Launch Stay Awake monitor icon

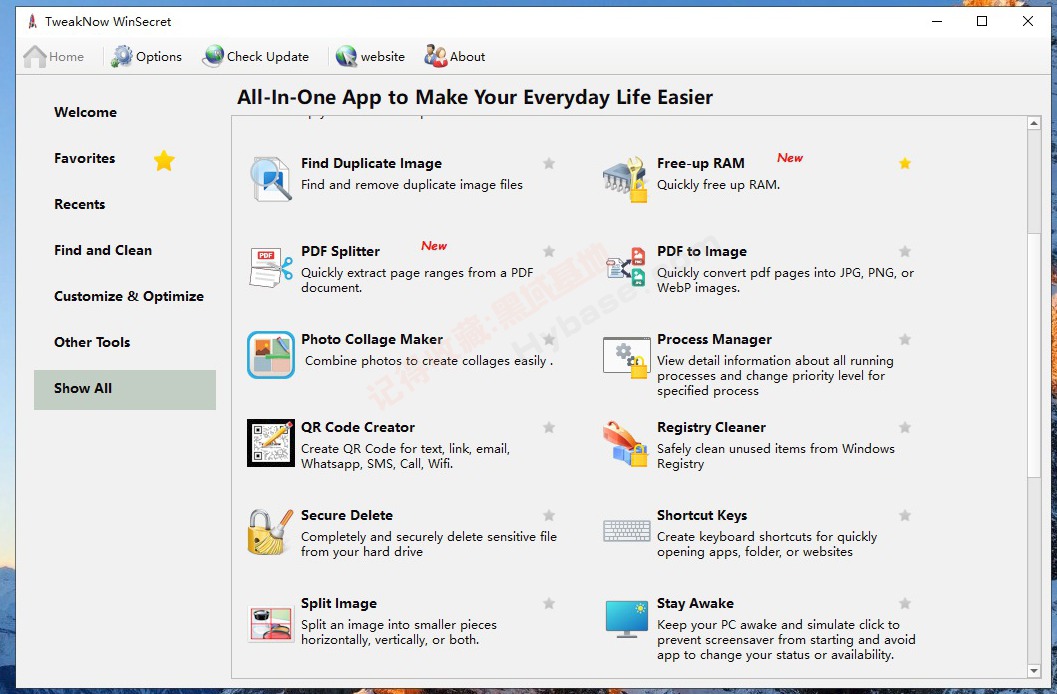point(626,619)
